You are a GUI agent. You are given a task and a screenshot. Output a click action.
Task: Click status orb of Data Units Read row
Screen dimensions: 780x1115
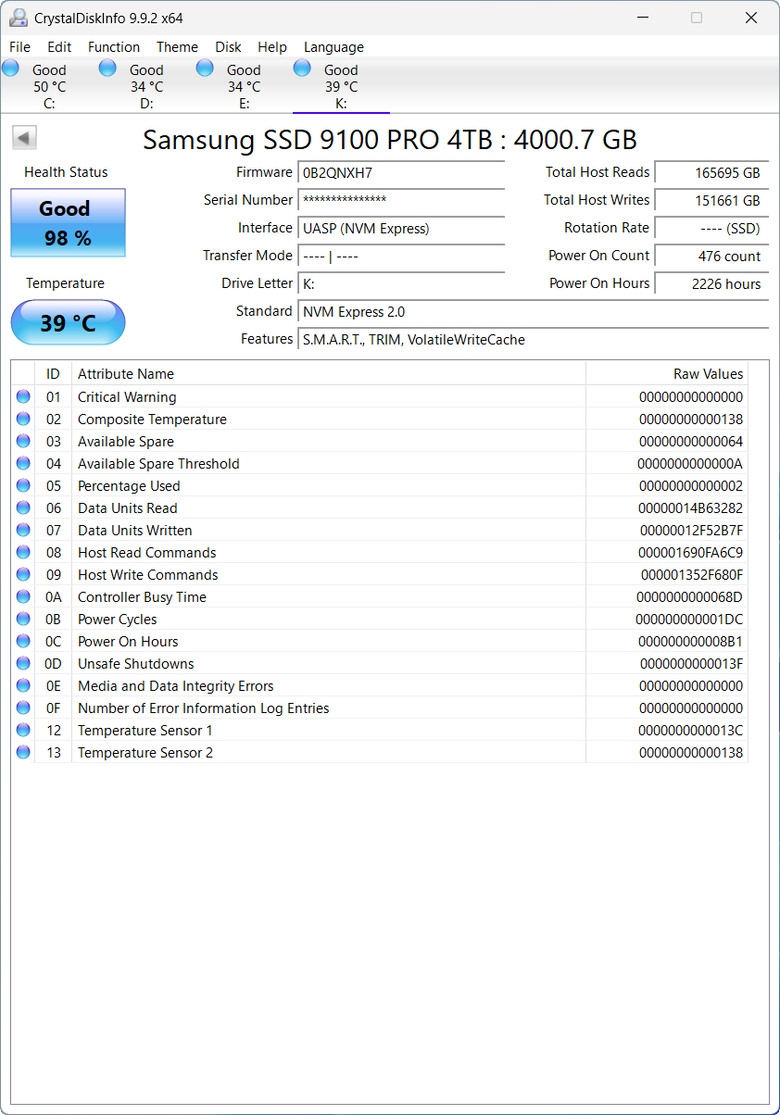coord(23,508)
